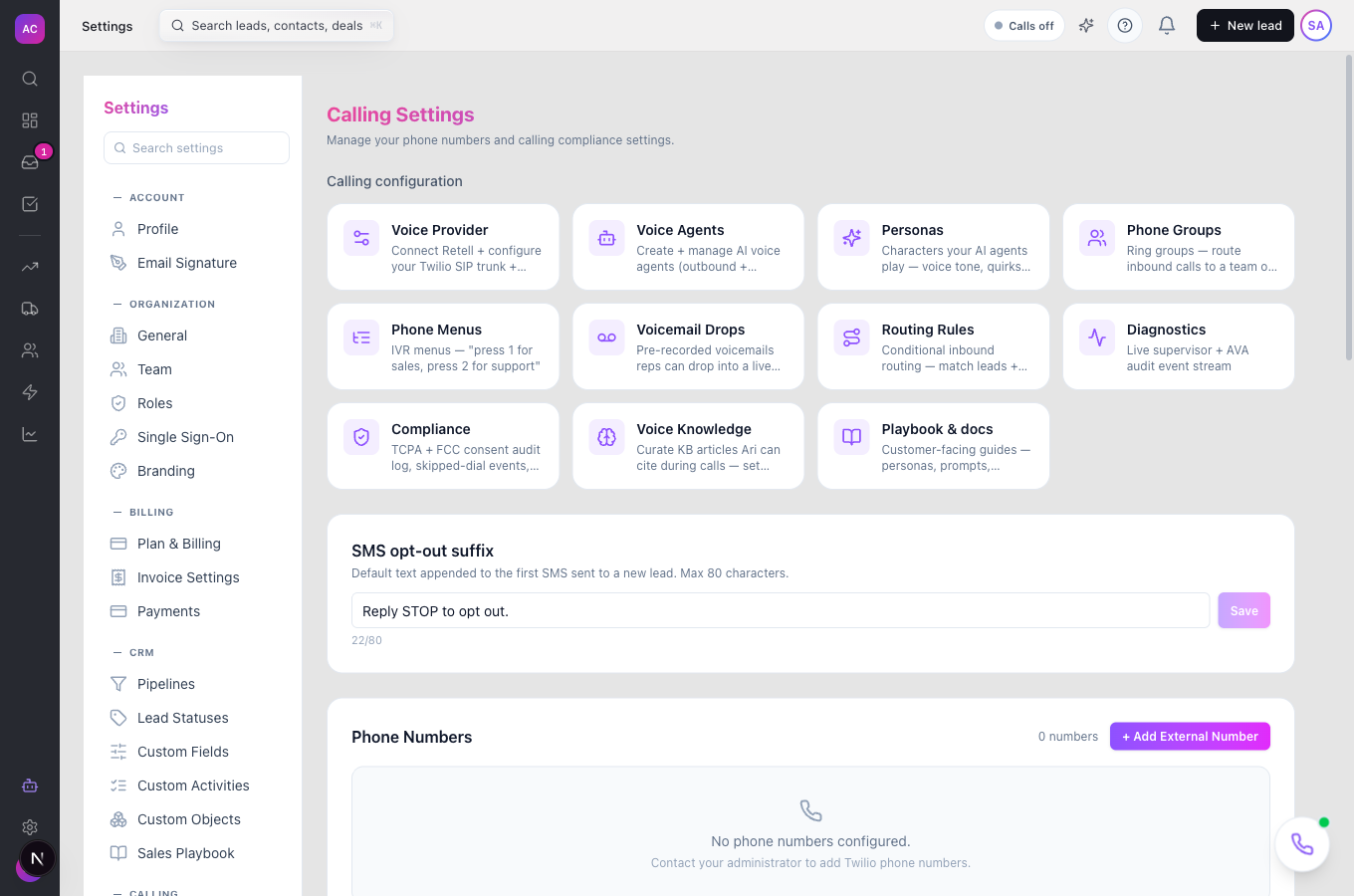
Task: Open Invoice Settings in the sidebar
Action: pos(193,577)
